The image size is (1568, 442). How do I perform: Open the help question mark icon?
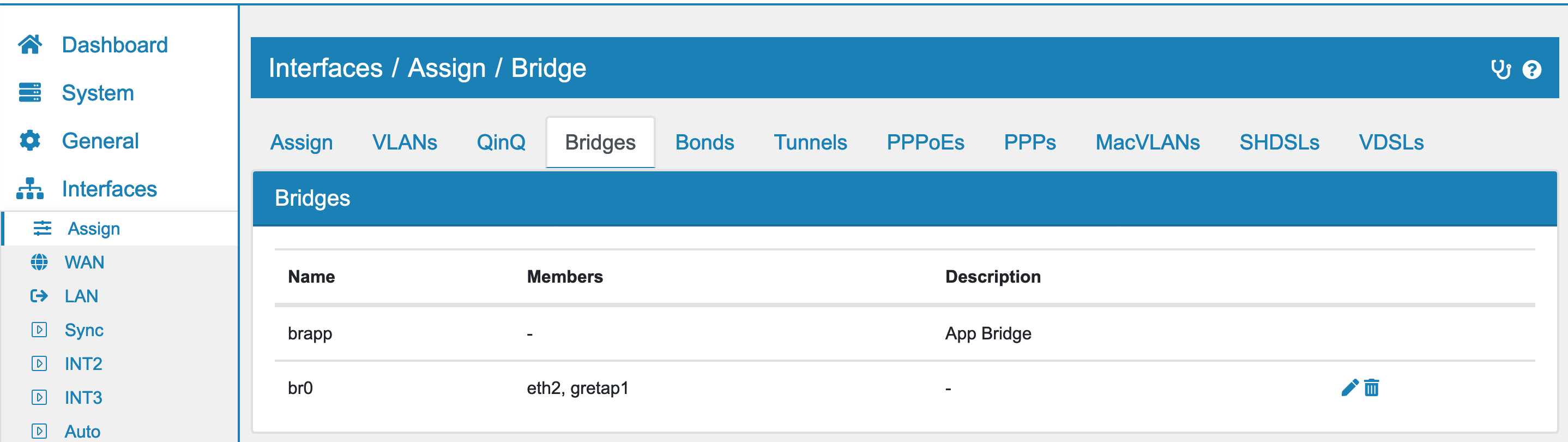[x=1531, y=69]
